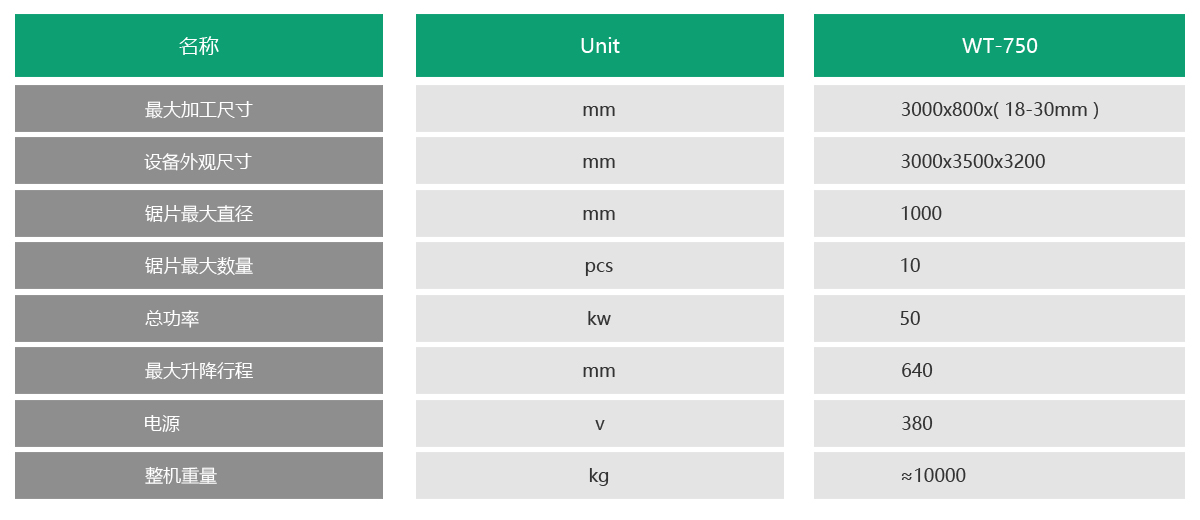1200x520 pixels.
Task: Select the pcs unit cell
Action: coord(599,266)
